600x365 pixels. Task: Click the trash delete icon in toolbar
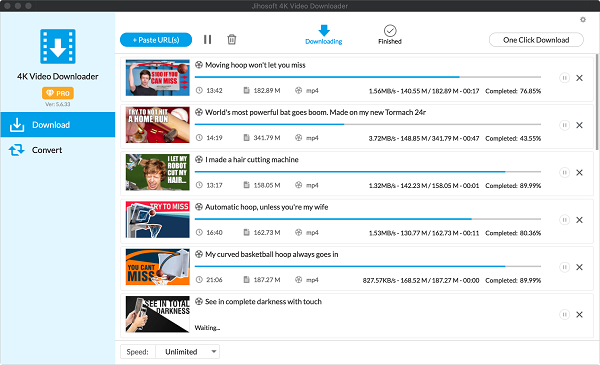232,39
